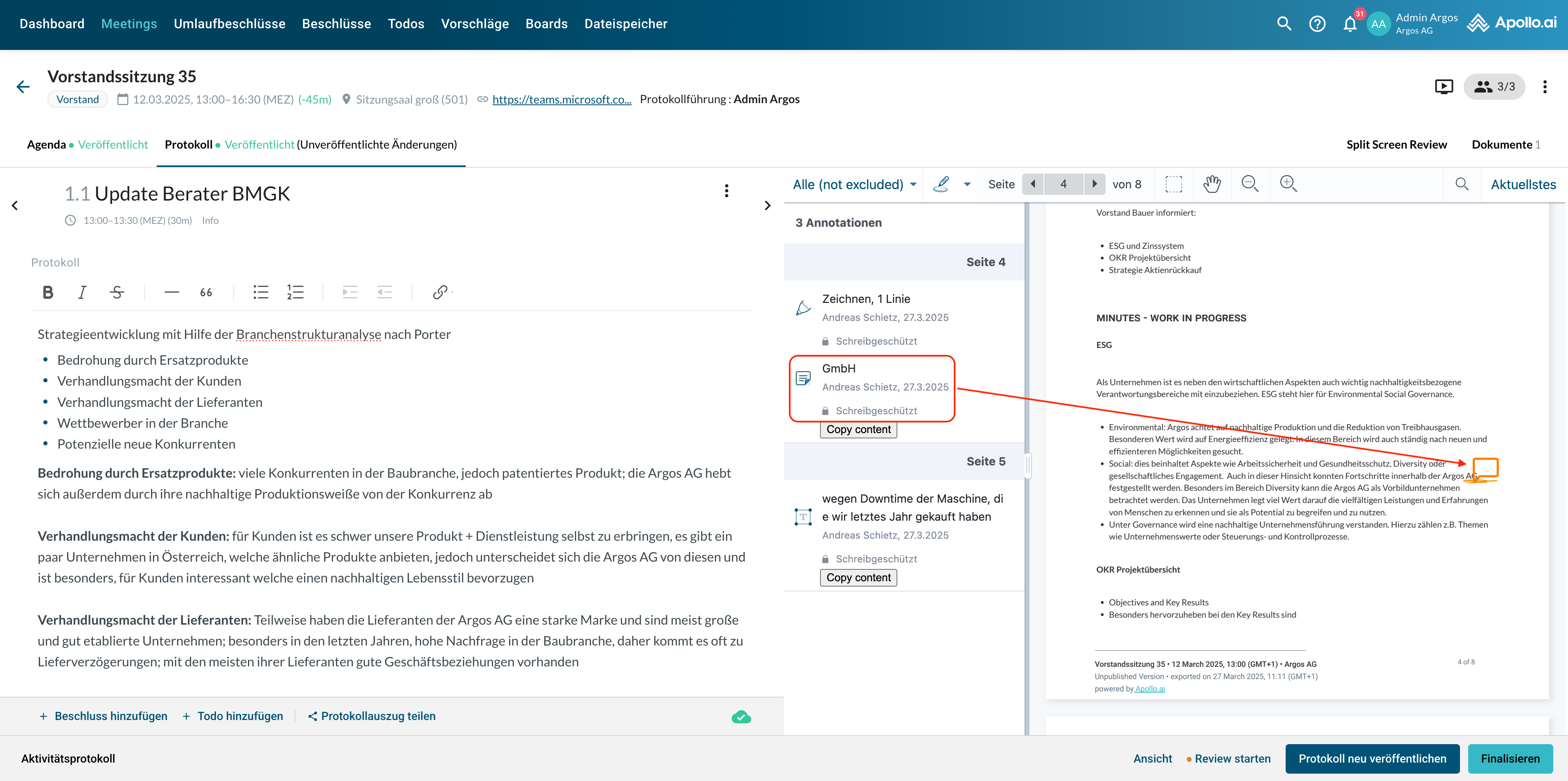Zoom out of the document viewer

(1250, 184)
